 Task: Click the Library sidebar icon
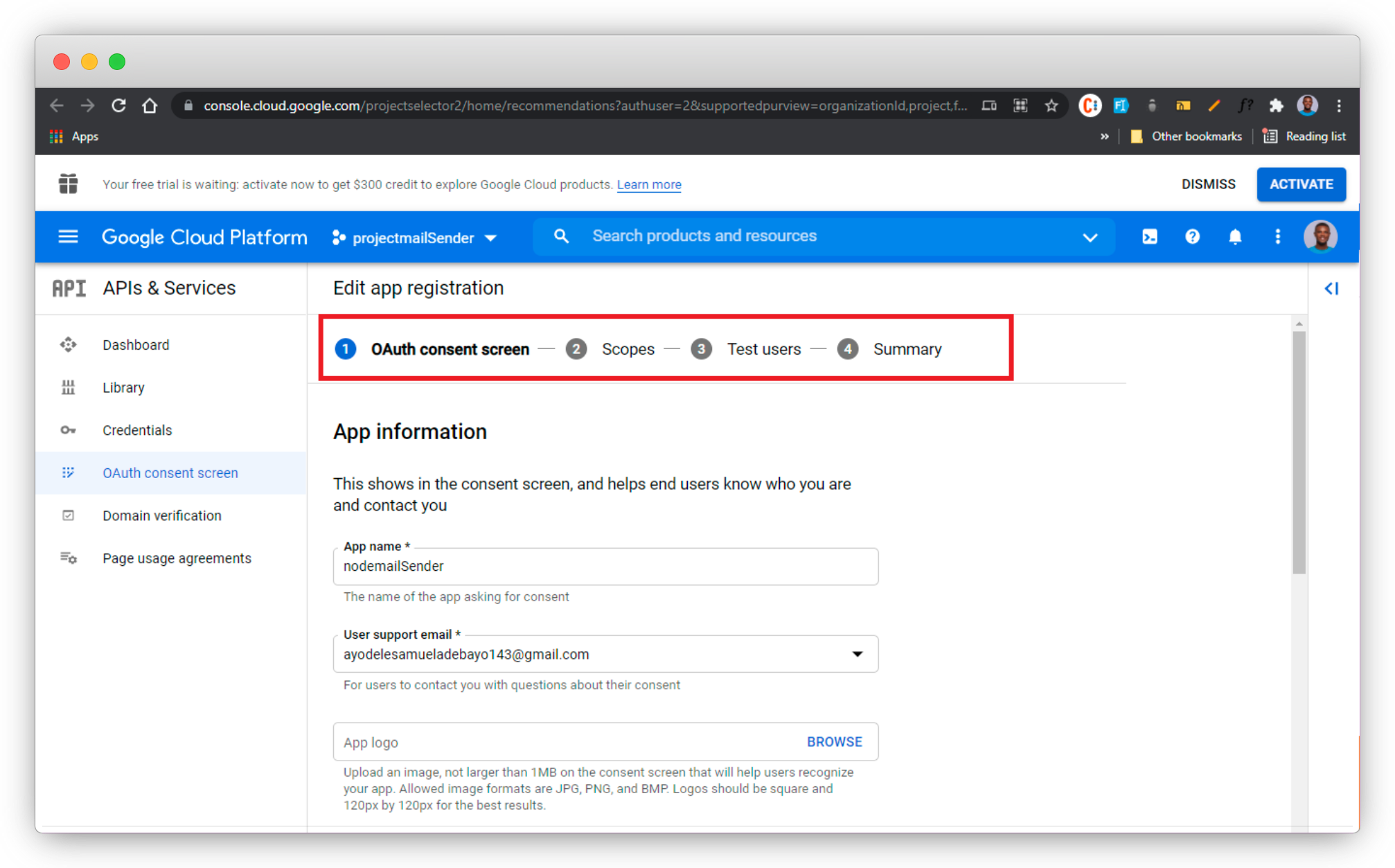tap(68, 387)
